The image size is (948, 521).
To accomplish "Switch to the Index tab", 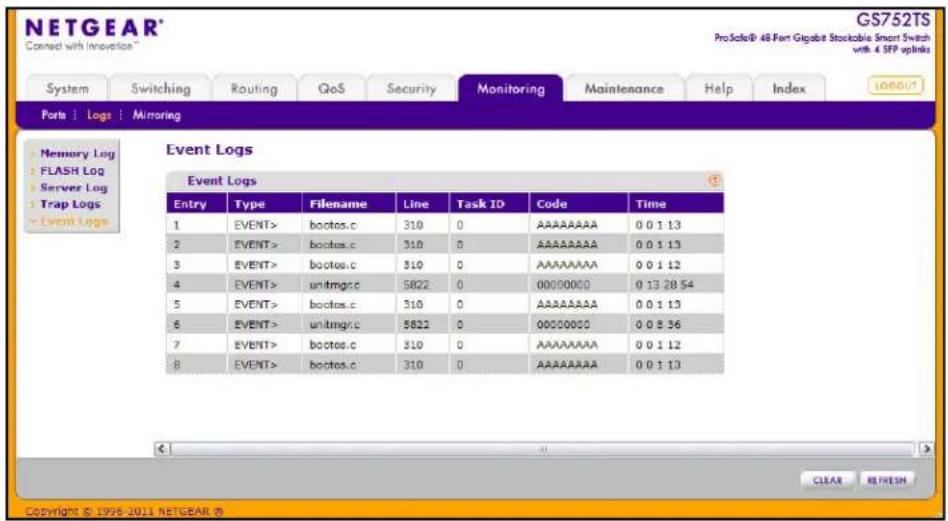I will 789,89.
